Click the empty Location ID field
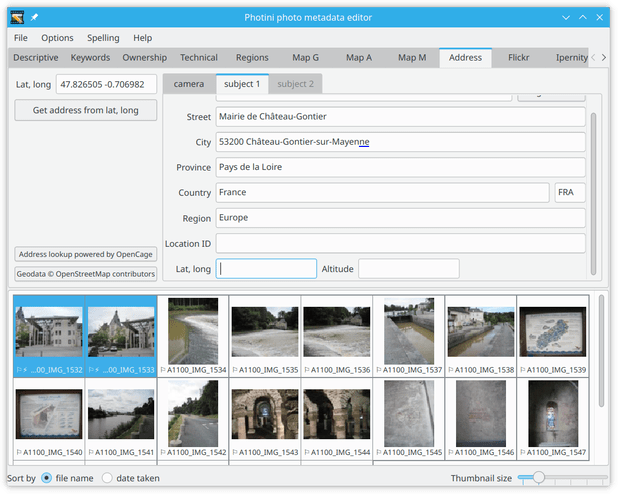The image size is (618, 494). point(400,243)
